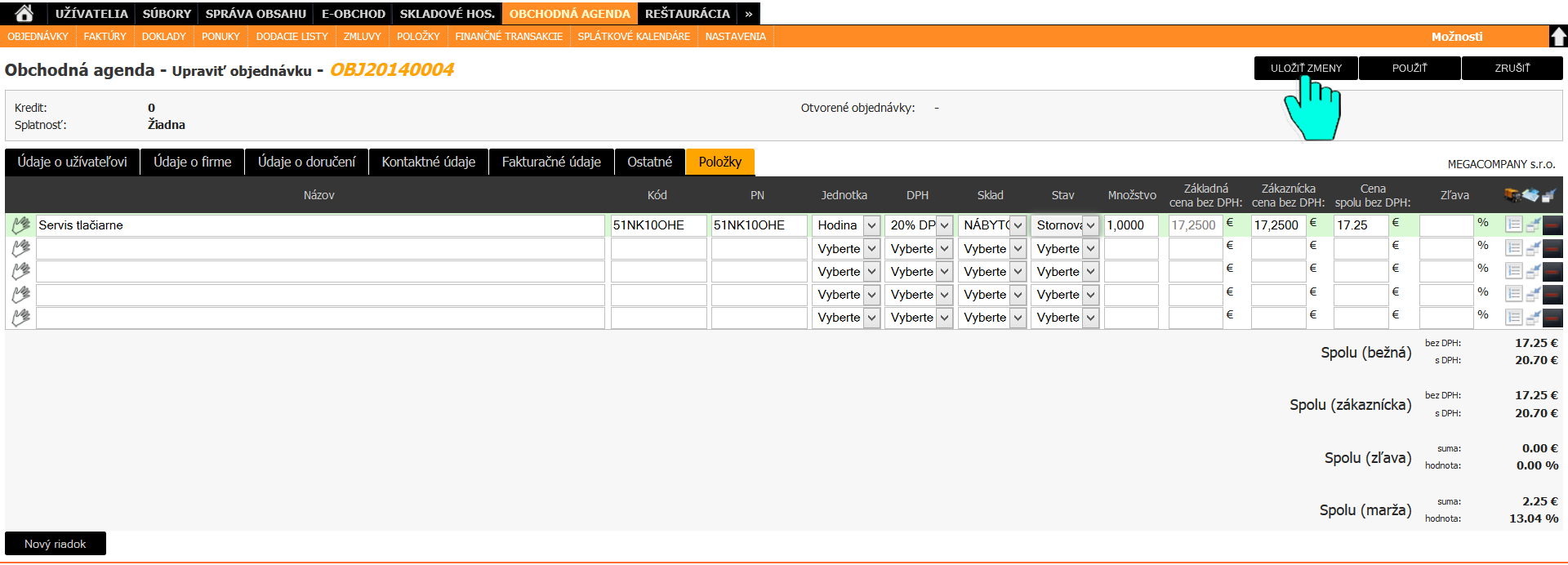Click the blue documents icon in the table header
This screenshot has width=1568, height=565.
click(x=1530, y=195)
